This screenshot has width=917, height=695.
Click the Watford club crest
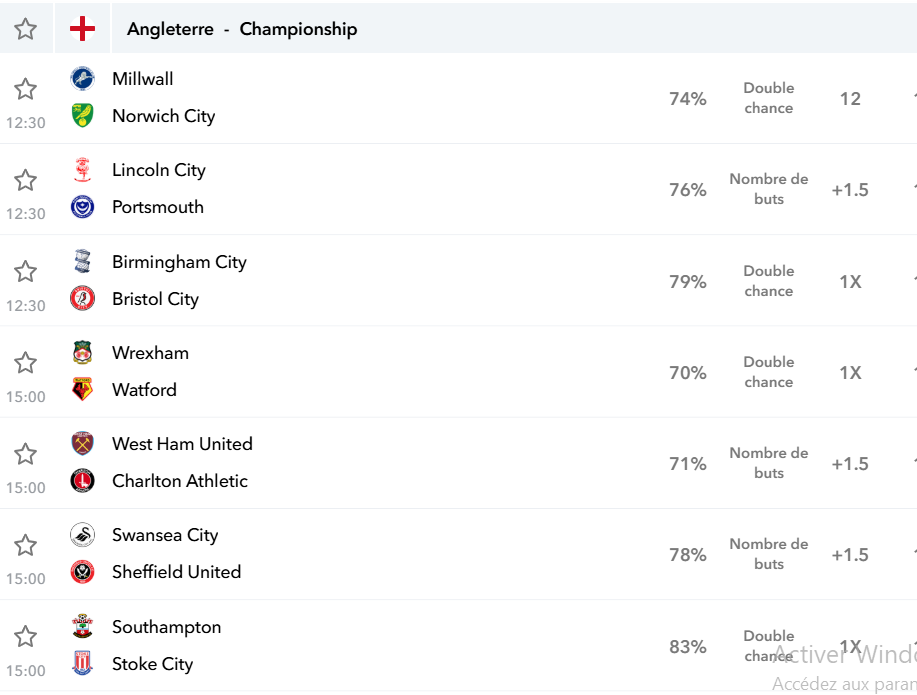[x=82, y=389]
